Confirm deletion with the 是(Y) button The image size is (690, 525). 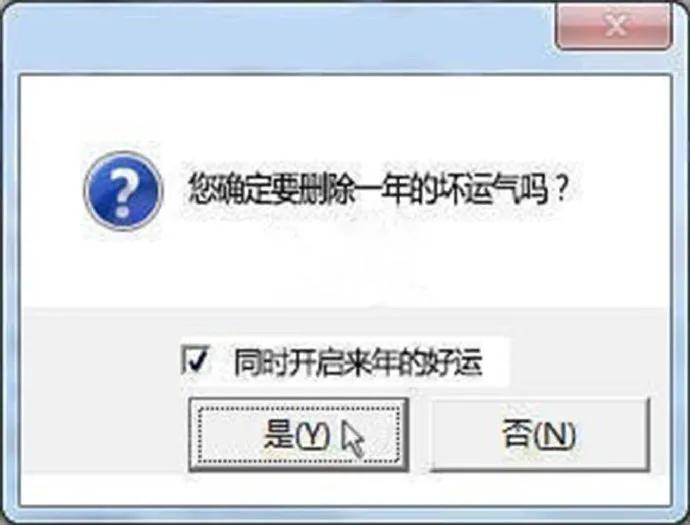[299, 435]
